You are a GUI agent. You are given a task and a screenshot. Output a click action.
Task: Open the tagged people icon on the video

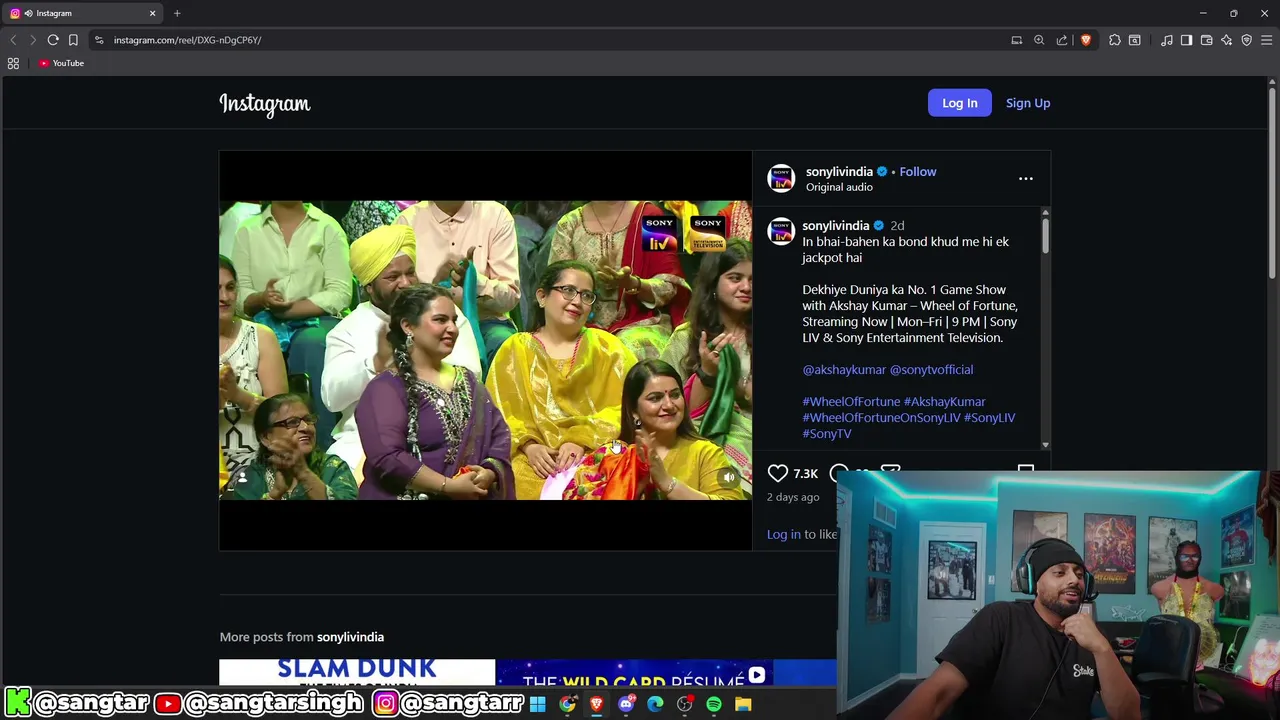[x=242, y=478]
